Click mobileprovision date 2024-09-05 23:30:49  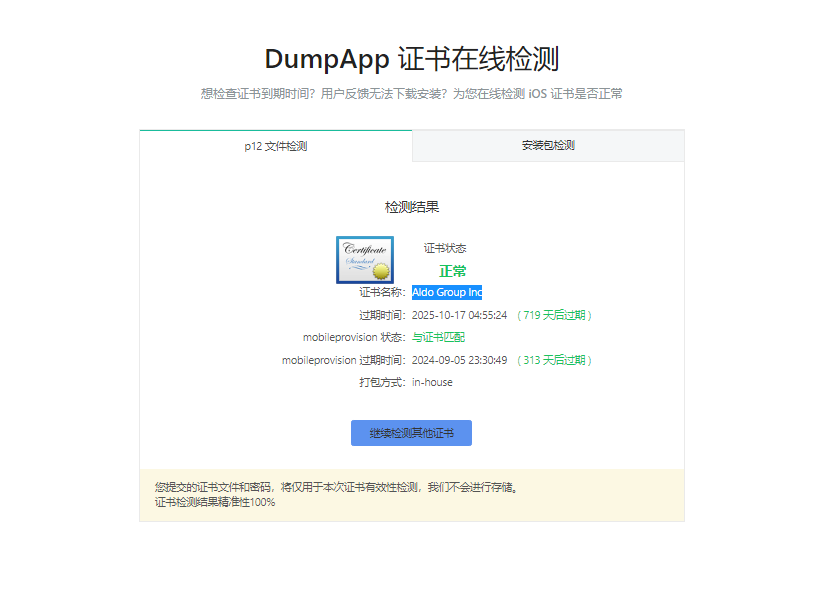[459, 360]
